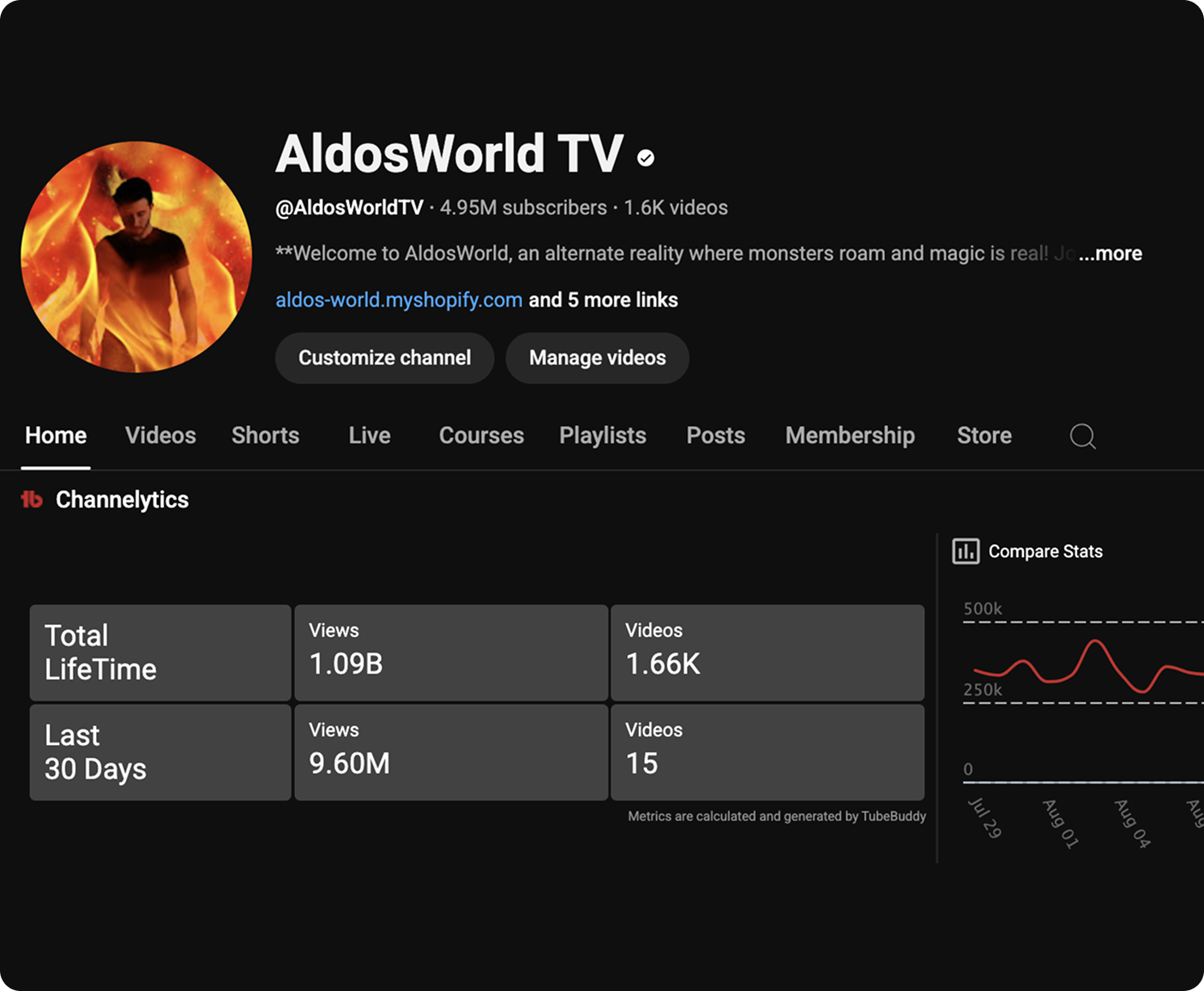Click the 1.6K videos text in header
The height and width of the screenshot is (991, 1204).
[676, 207]
